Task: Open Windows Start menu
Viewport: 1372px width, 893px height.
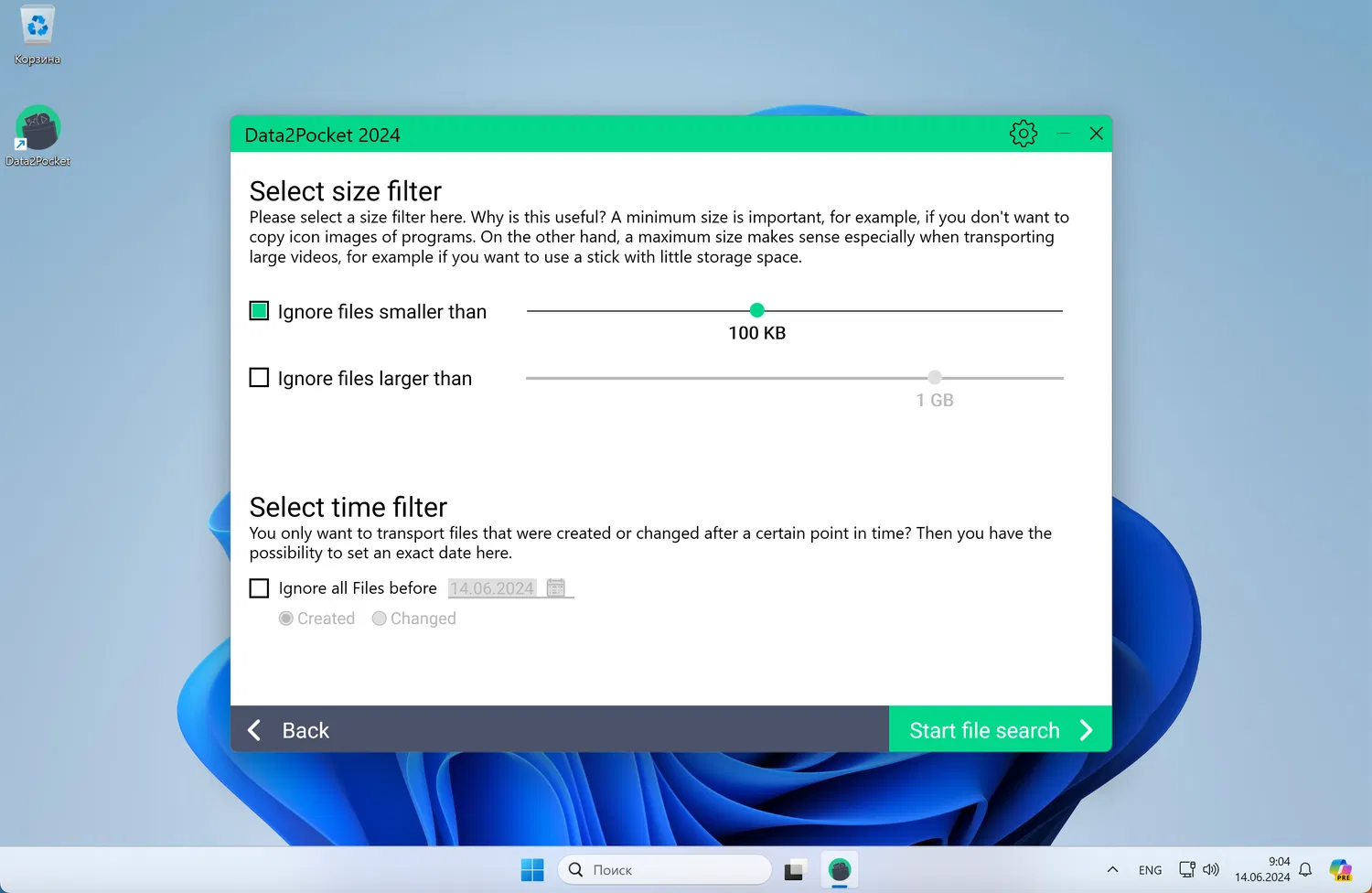Action: (x=532, y=869)
